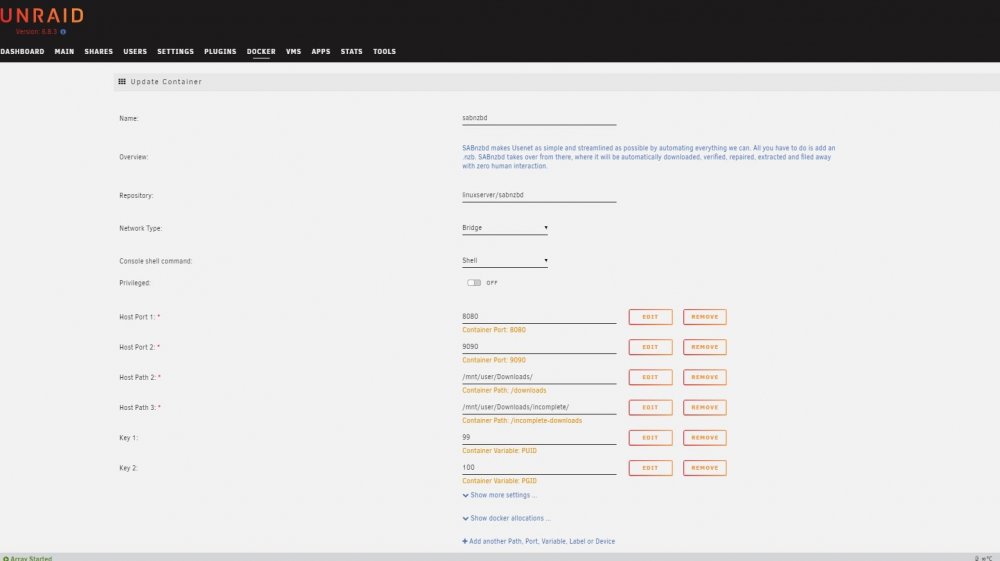Image resolution: width=1000 pixels, height=561 pixels.
Task: Expand Show more settings
Action: point(499,495)
